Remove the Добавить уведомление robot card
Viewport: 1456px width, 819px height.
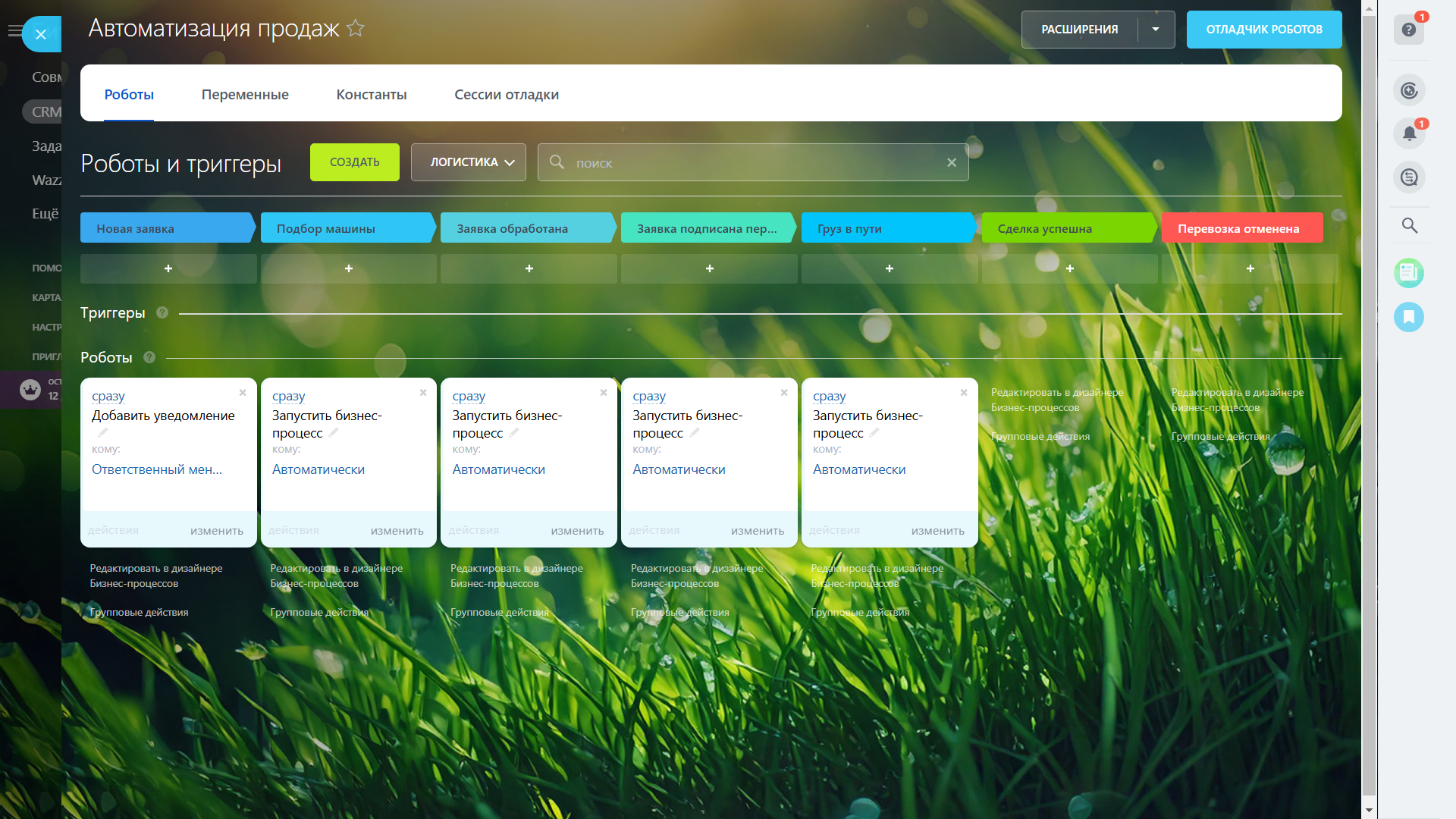[243, 392]
